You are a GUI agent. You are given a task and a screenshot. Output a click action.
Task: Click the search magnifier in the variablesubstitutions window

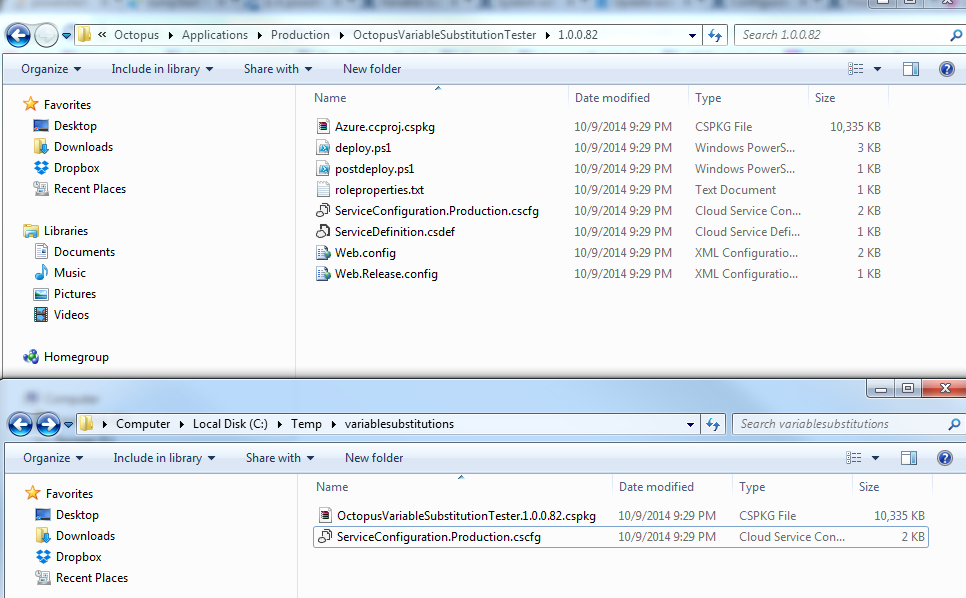pos(954,424)
